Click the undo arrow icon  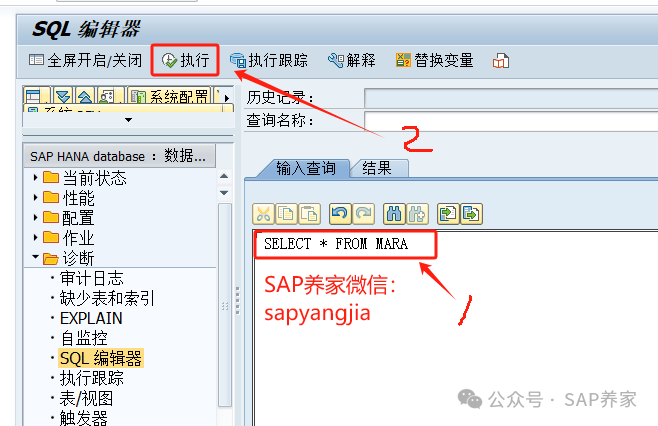340,214
